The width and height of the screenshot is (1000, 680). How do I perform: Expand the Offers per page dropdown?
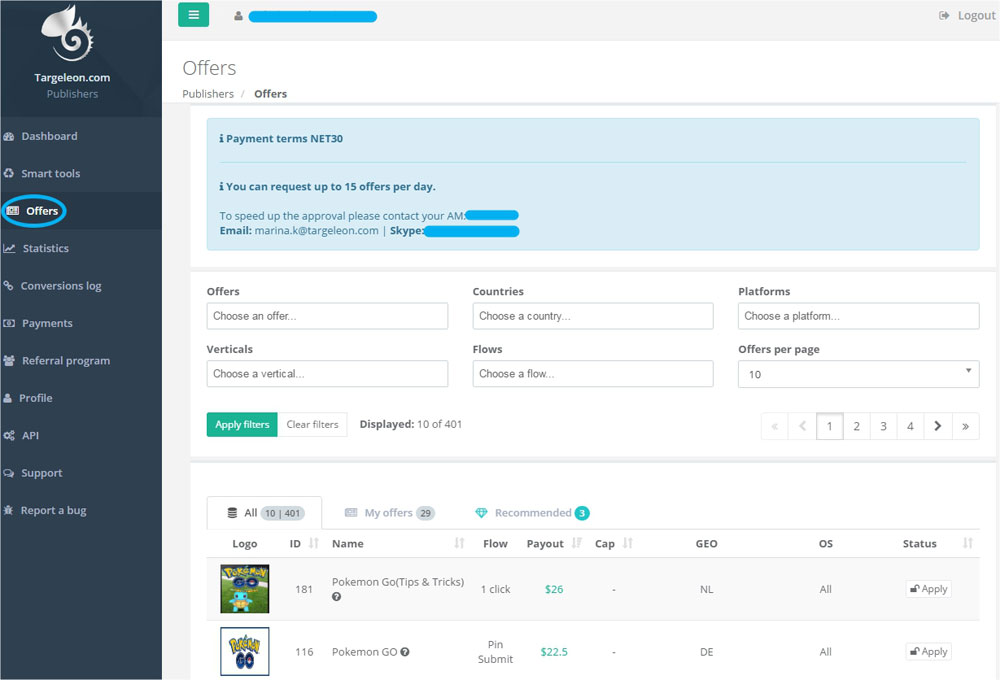point(858,374)
